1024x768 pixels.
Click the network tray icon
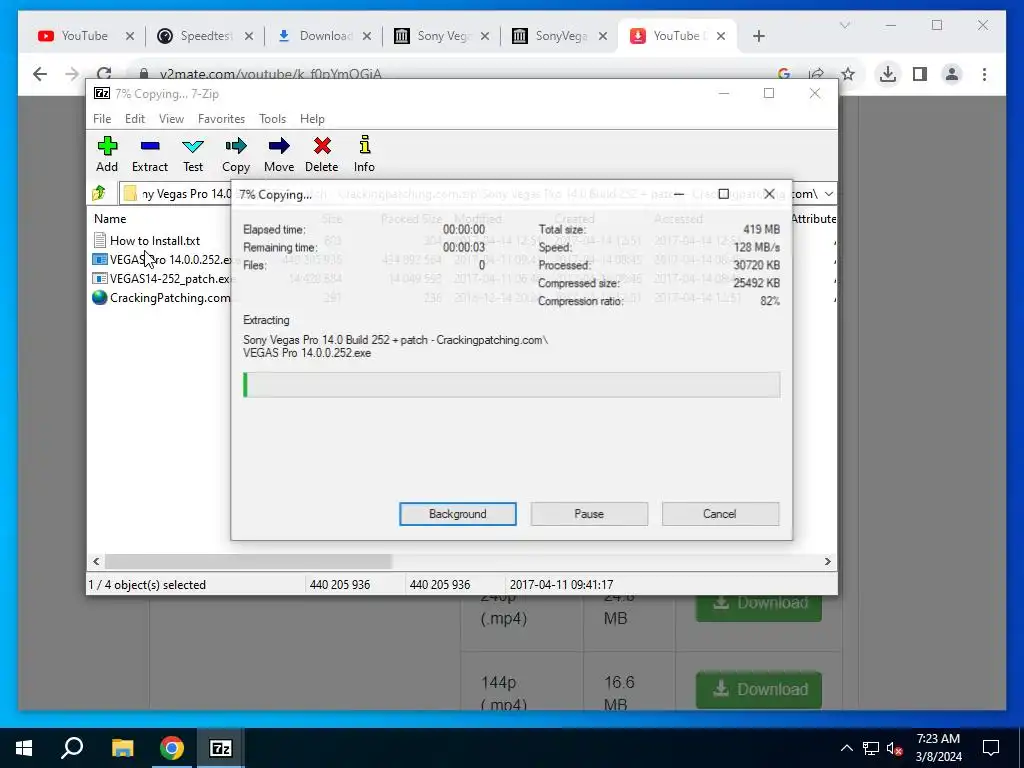(x=871, y=748)
